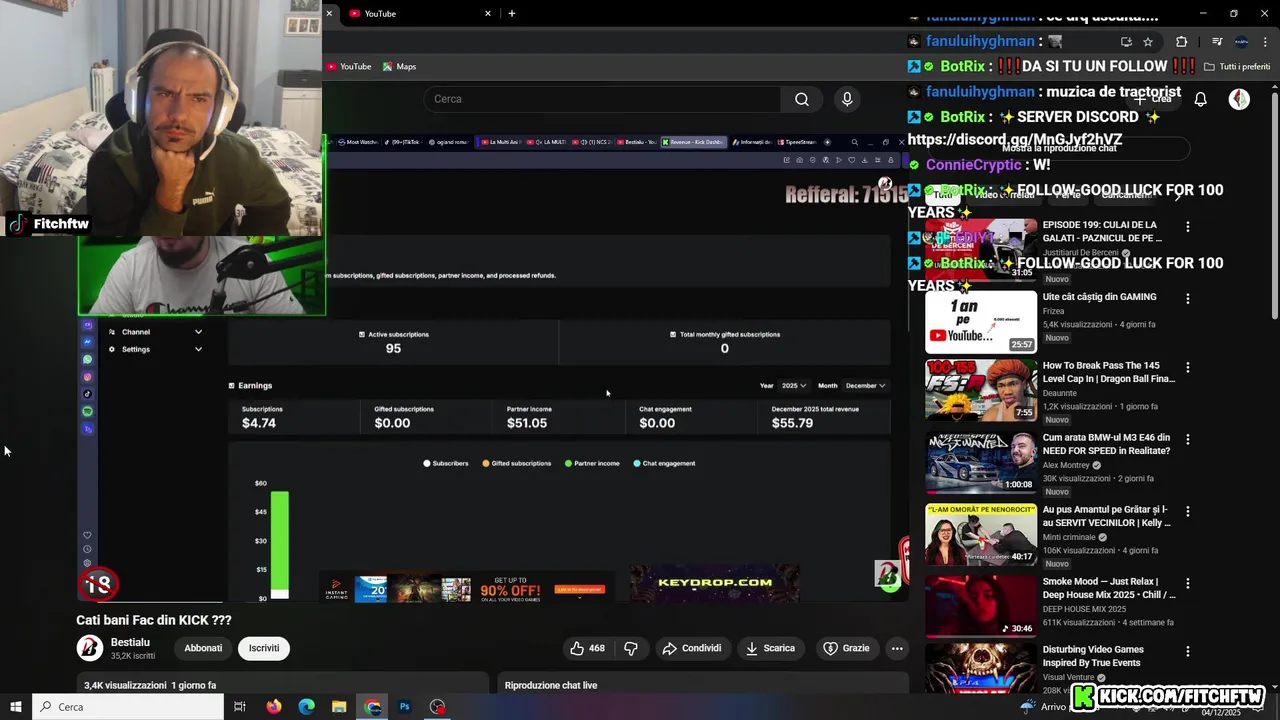Bookmark this page with the star icon

coord(1148,42)
